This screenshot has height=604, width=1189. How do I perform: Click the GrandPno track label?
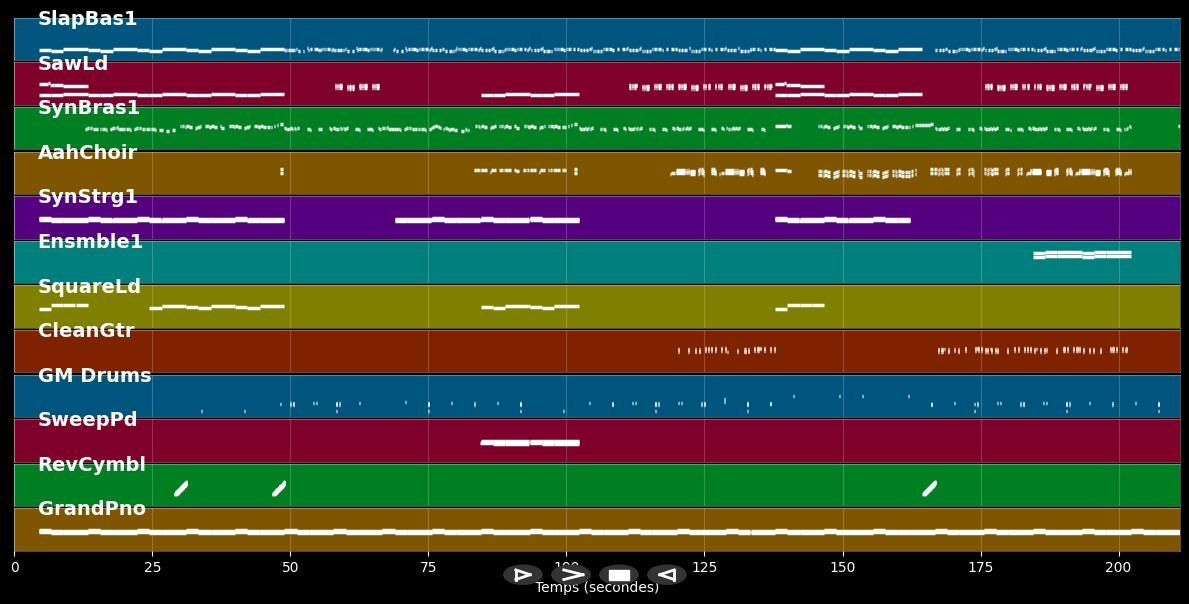pyautogui.click(x=92, y=509)
